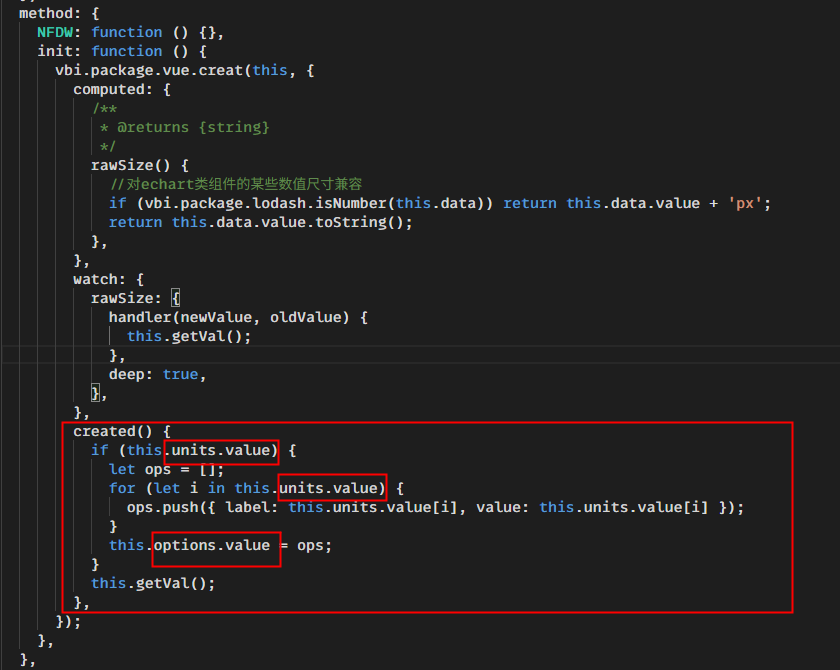Click the 'deep: true,' line

(158, 374)
